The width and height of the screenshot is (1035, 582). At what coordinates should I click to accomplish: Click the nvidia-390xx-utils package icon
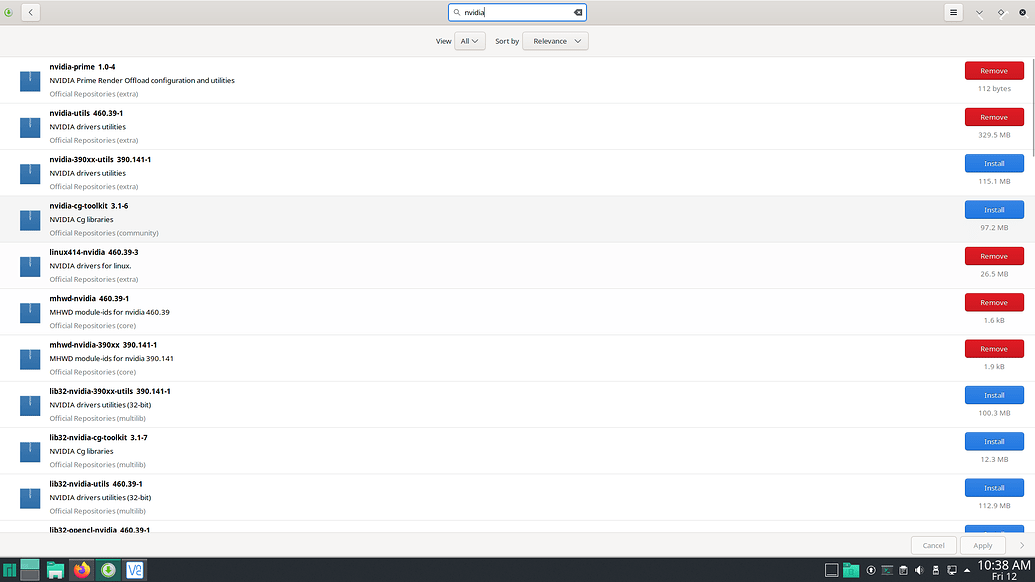30,174
